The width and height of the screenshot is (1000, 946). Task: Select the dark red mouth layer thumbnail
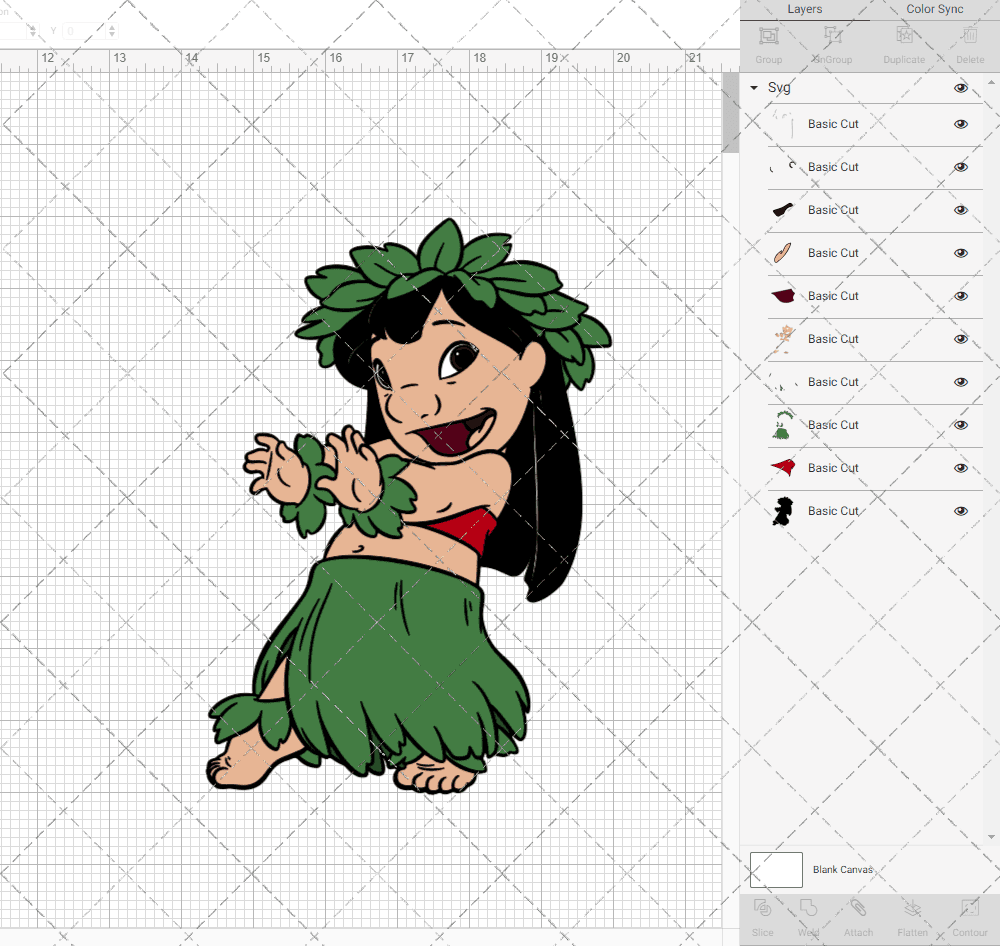click(x=783, y=296)
